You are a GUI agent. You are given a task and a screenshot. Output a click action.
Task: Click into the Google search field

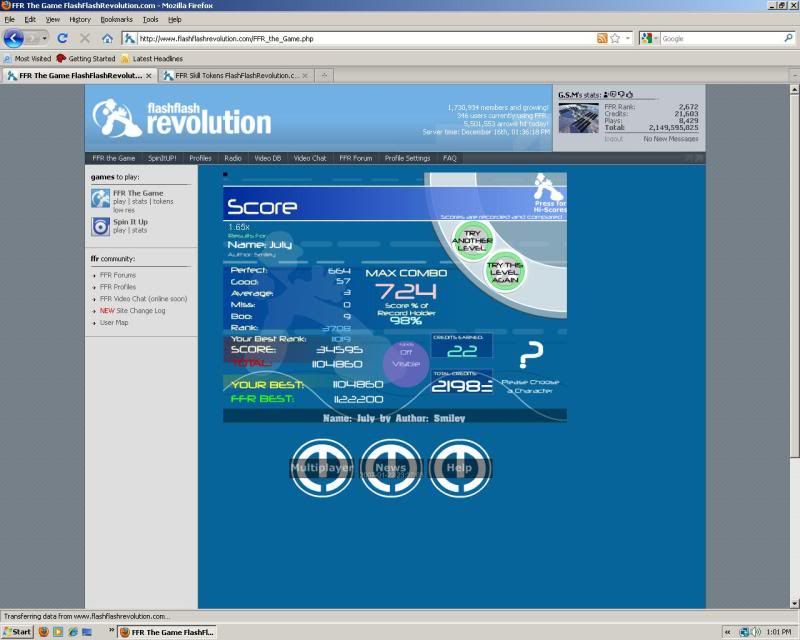click(x=721, y=38)
